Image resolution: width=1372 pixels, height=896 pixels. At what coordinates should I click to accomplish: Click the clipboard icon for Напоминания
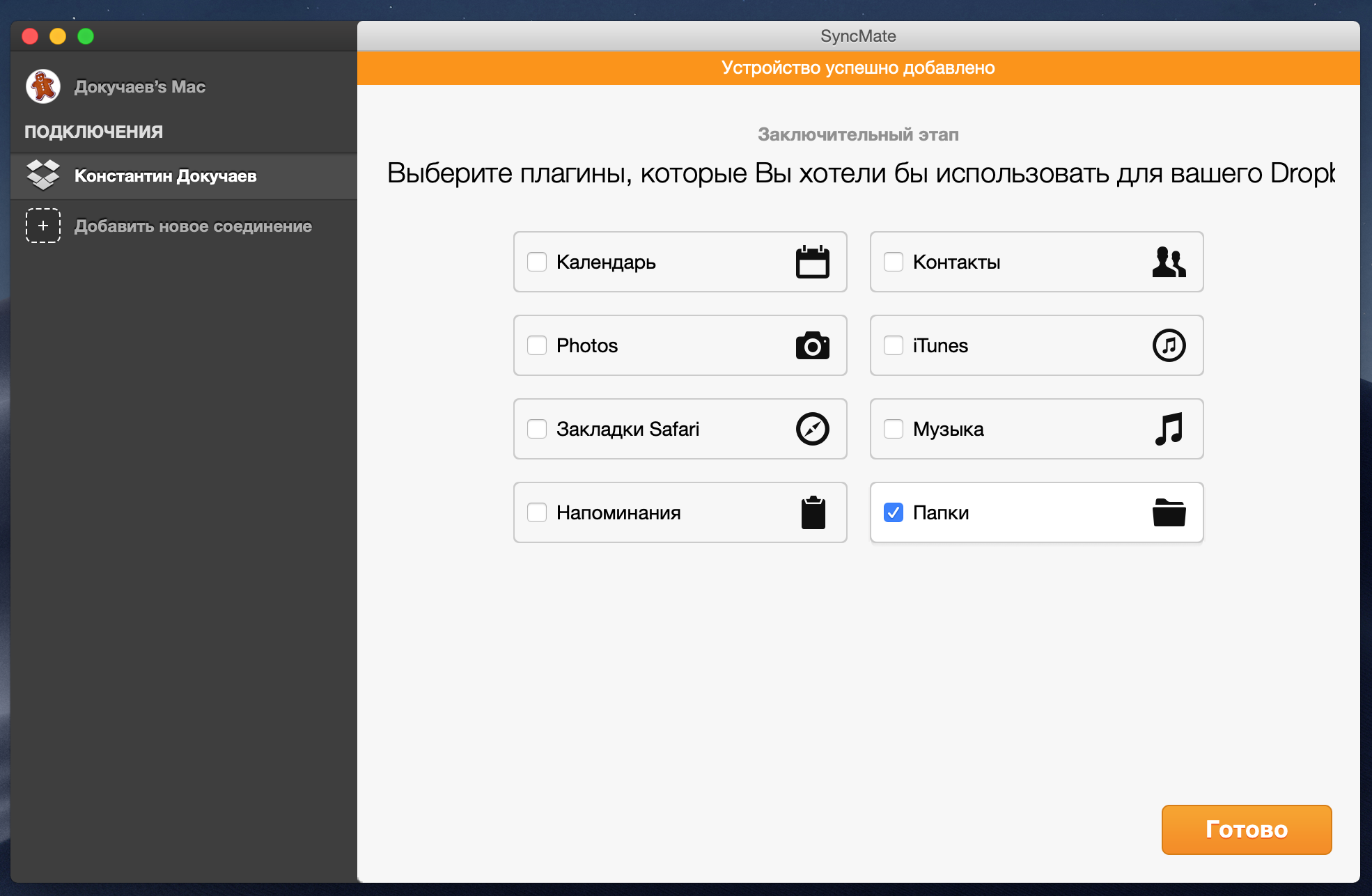click(812, 513)
